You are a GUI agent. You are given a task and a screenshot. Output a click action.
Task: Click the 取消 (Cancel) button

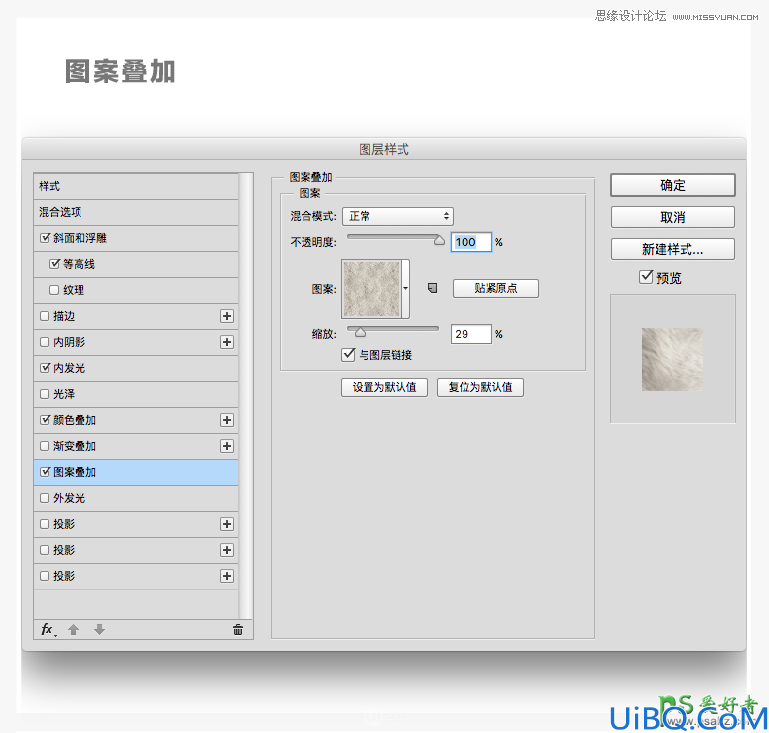point(672,217)
